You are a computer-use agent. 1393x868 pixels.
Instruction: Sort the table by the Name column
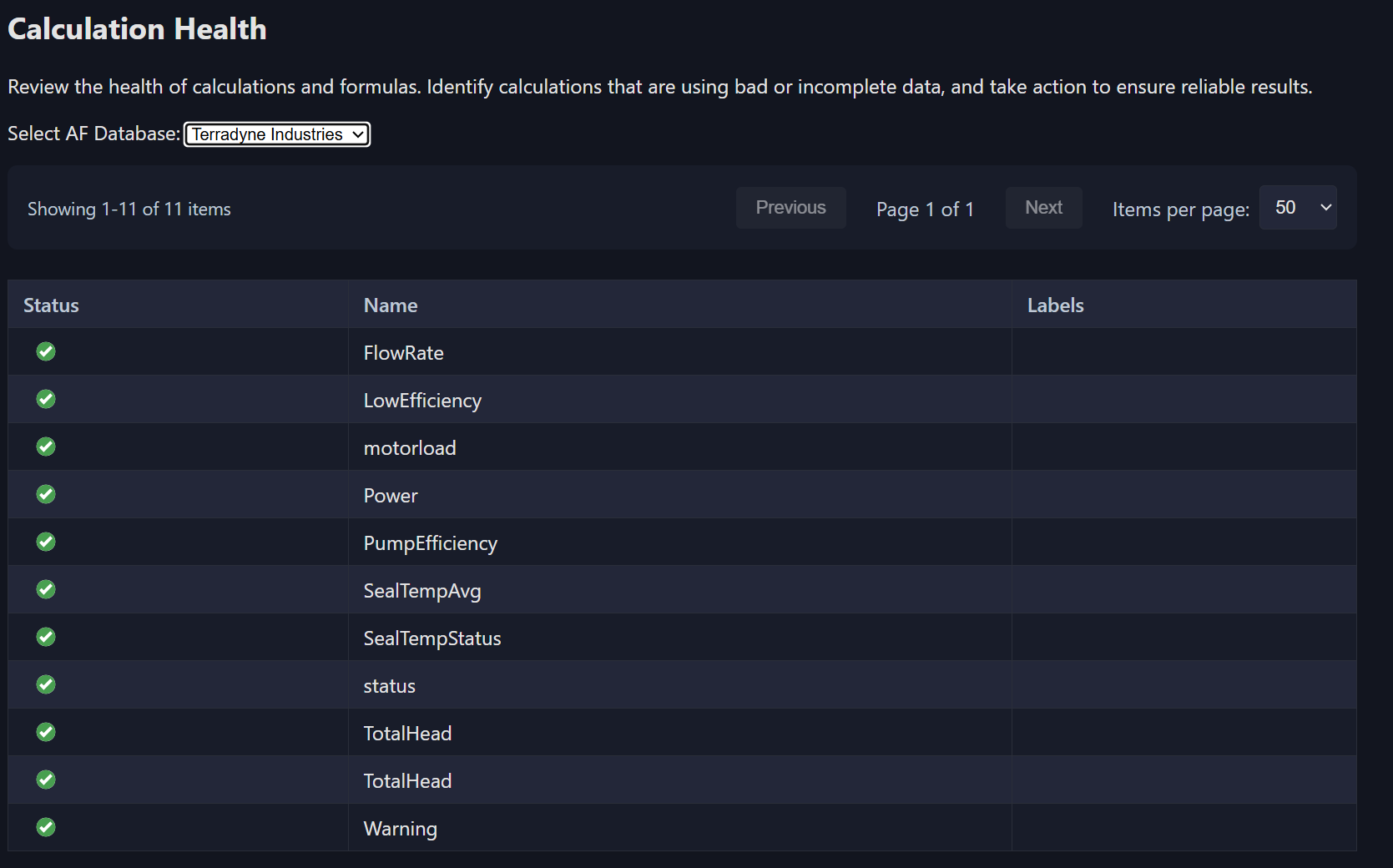pyautogui.click(x=390, y=305)
